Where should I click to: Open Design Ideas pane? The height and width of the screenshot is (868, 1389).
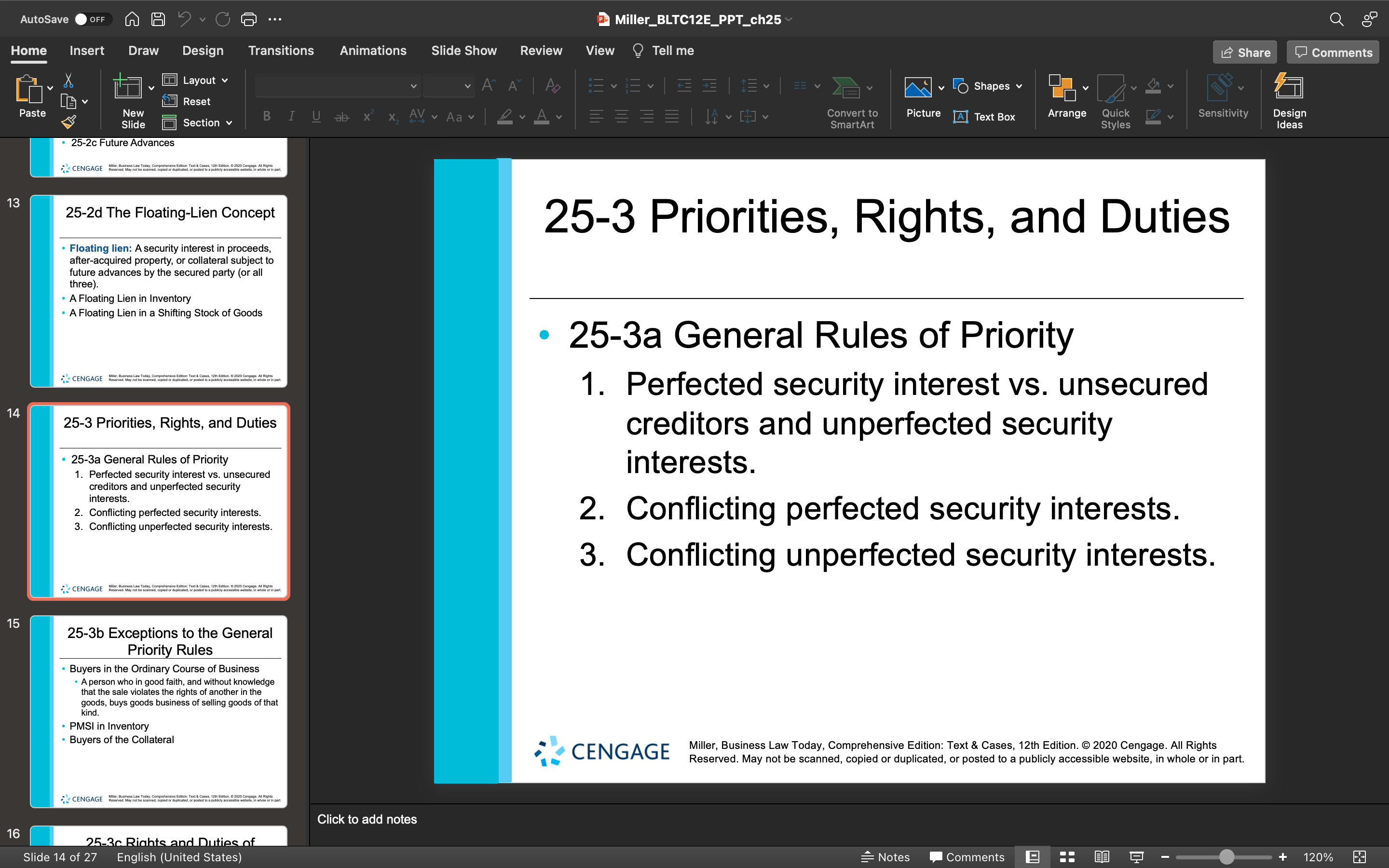1289,100
